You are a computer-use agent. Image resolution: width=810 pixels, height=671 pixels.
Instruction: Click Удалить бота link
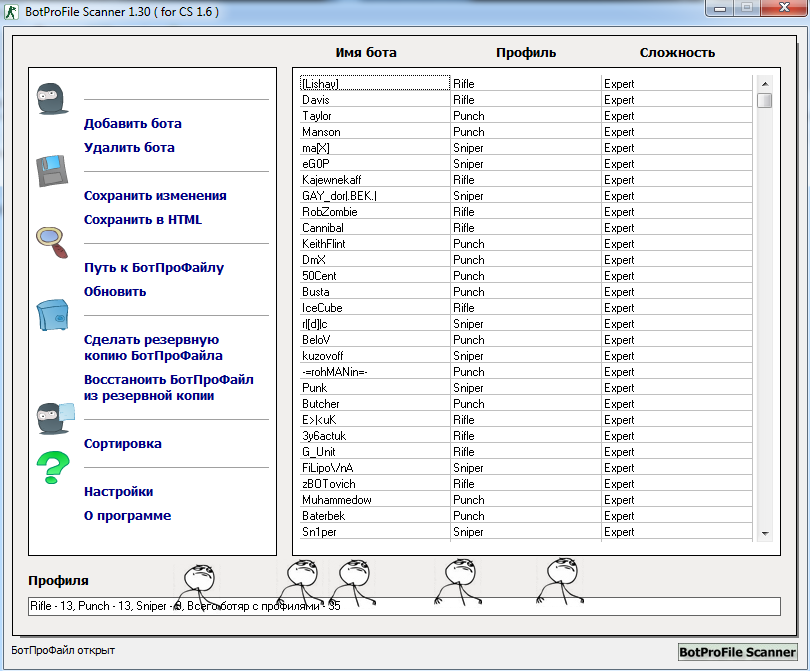pos(129,148)
